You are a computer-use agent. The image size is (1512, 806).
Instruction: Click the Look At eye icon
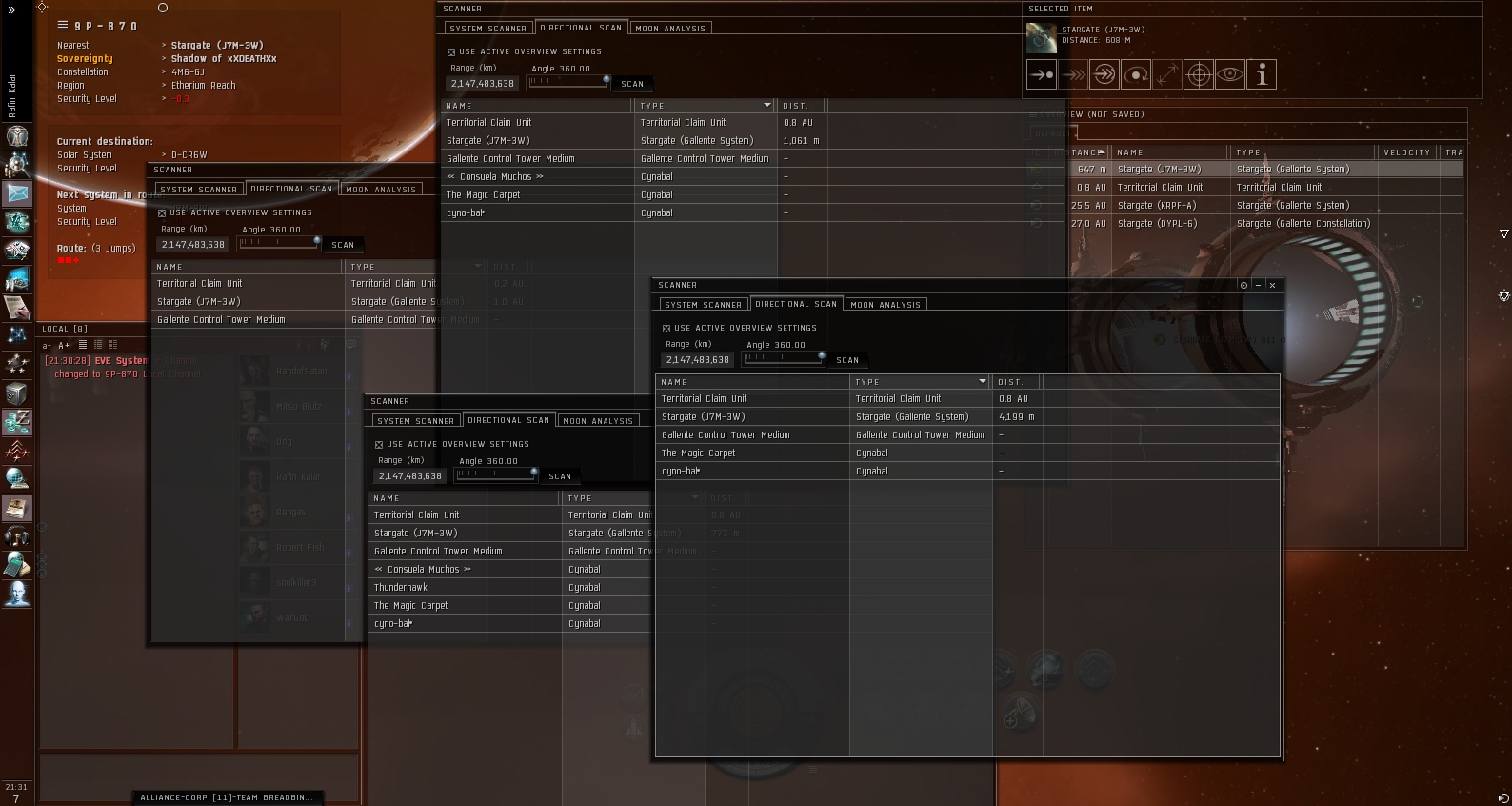point(1230,74)
